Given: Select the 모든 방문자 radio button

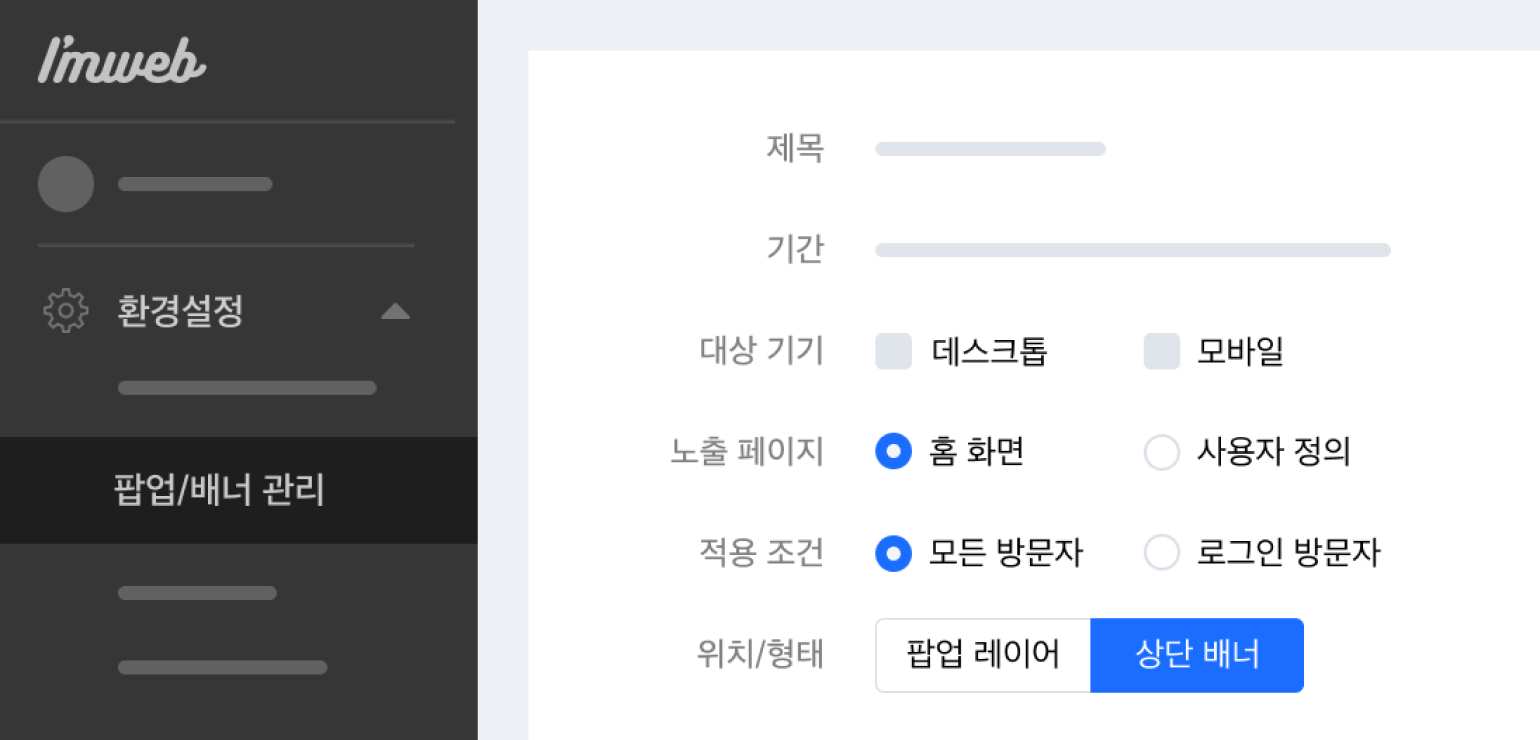Looking at the screenshot, I should point(894,553).
